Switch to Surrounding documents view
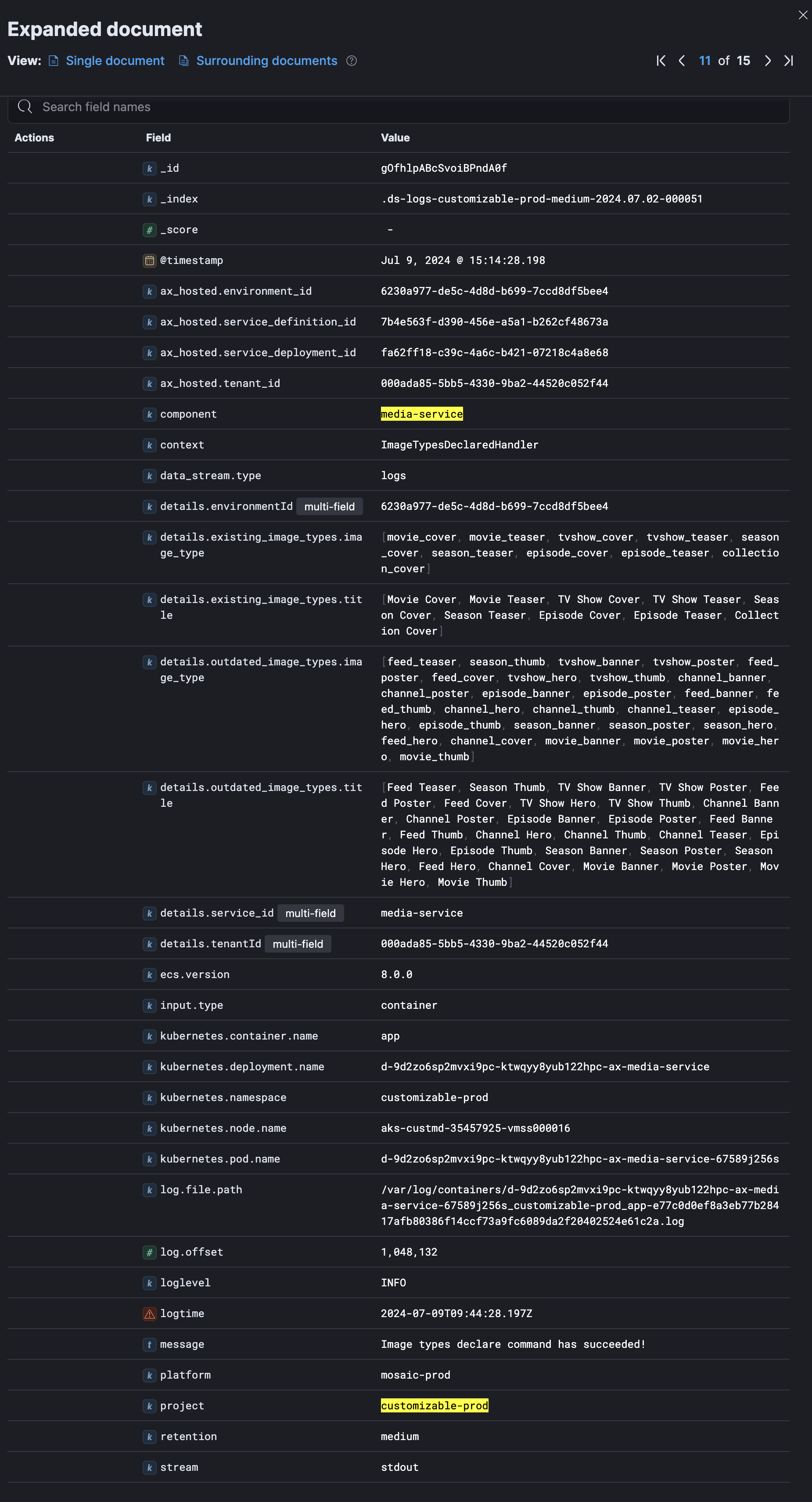Image resolution: width=812 pixels, height=1502 pixels. point(267,61)
